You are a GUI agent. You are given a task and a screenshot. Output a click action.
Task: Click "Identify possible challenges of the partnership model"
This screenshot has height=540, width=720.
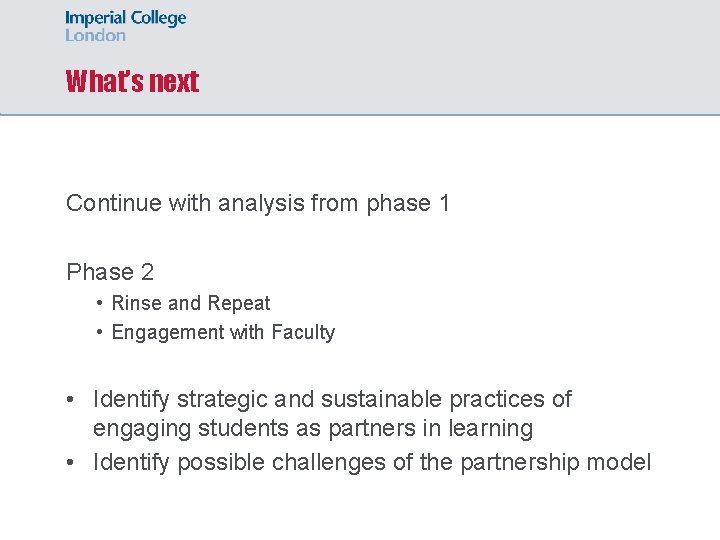pyautogui.click(x=372, y=463)
